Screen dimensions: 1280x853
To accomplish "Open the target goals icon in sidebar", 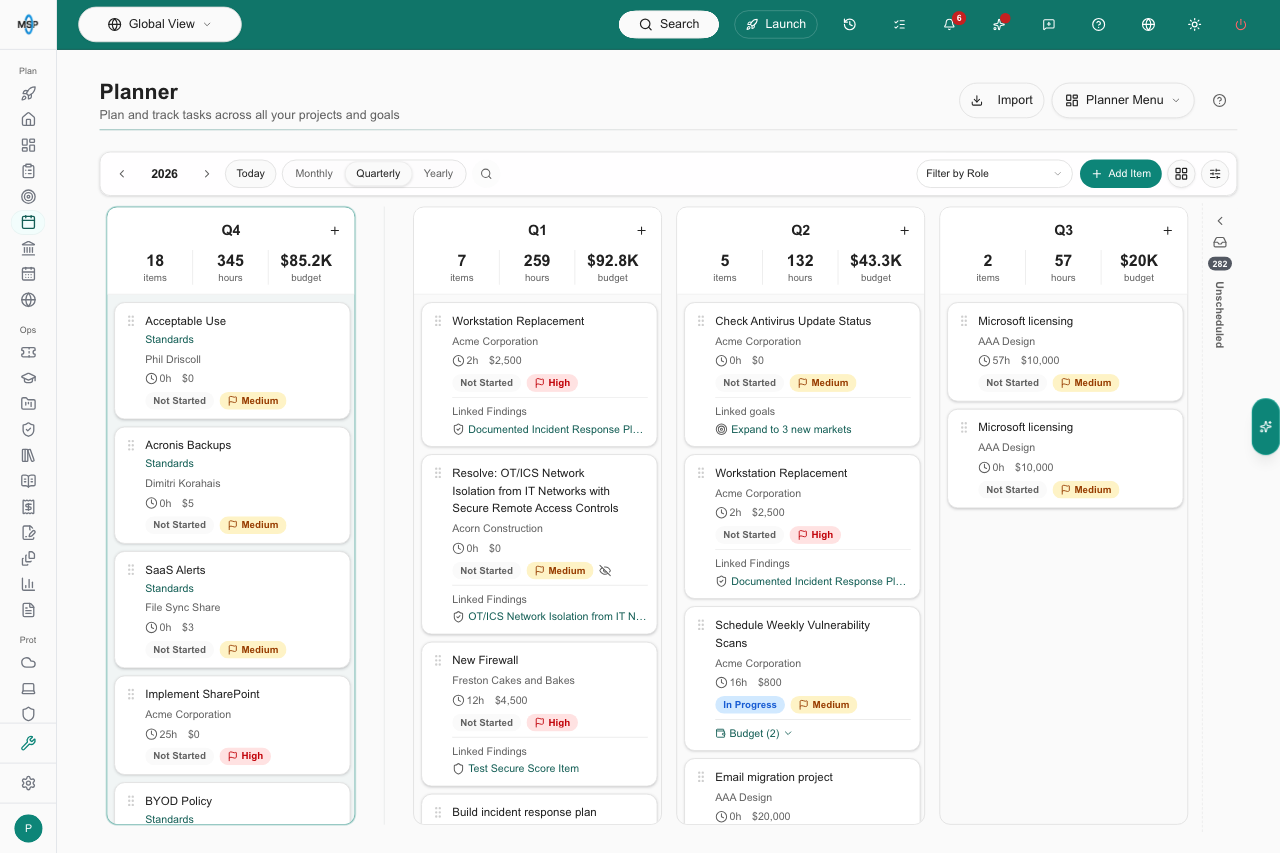I will [x=28, y=196].
